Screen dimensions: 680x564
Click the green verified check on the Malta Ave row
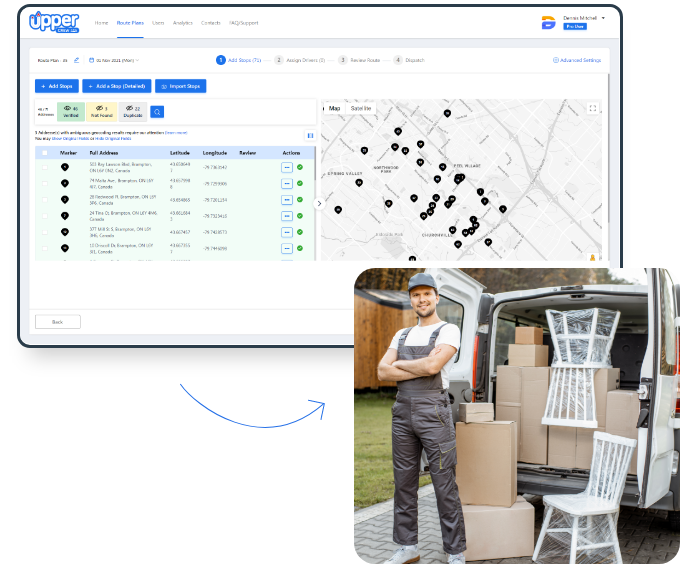point(300,183)
